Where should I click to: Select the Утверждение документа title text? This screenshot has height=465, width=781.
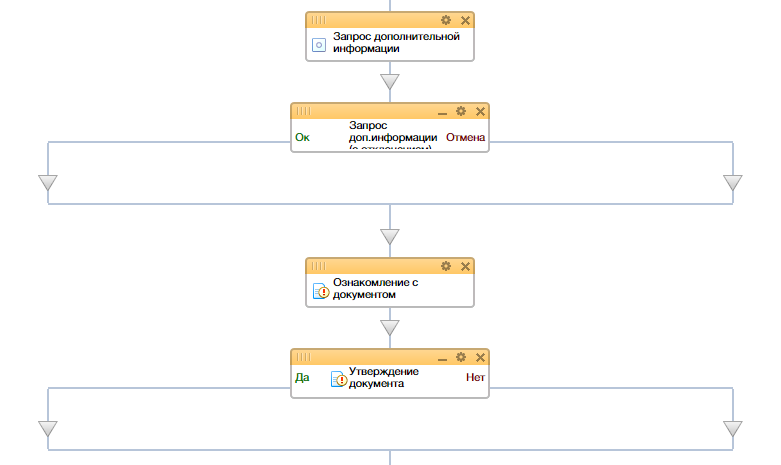384,377
